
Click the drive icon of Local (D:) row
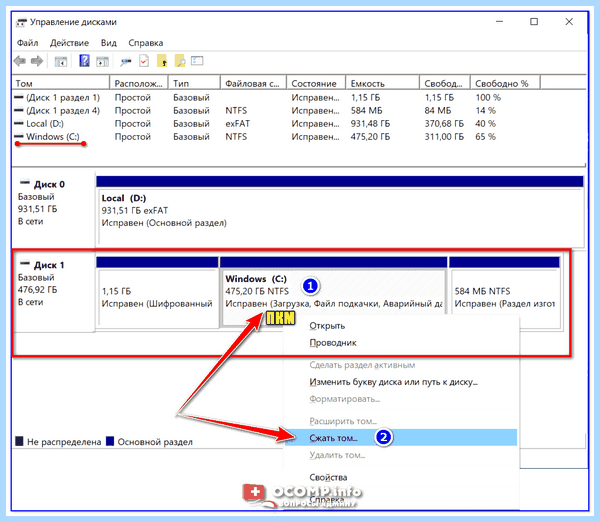(18, 123)
